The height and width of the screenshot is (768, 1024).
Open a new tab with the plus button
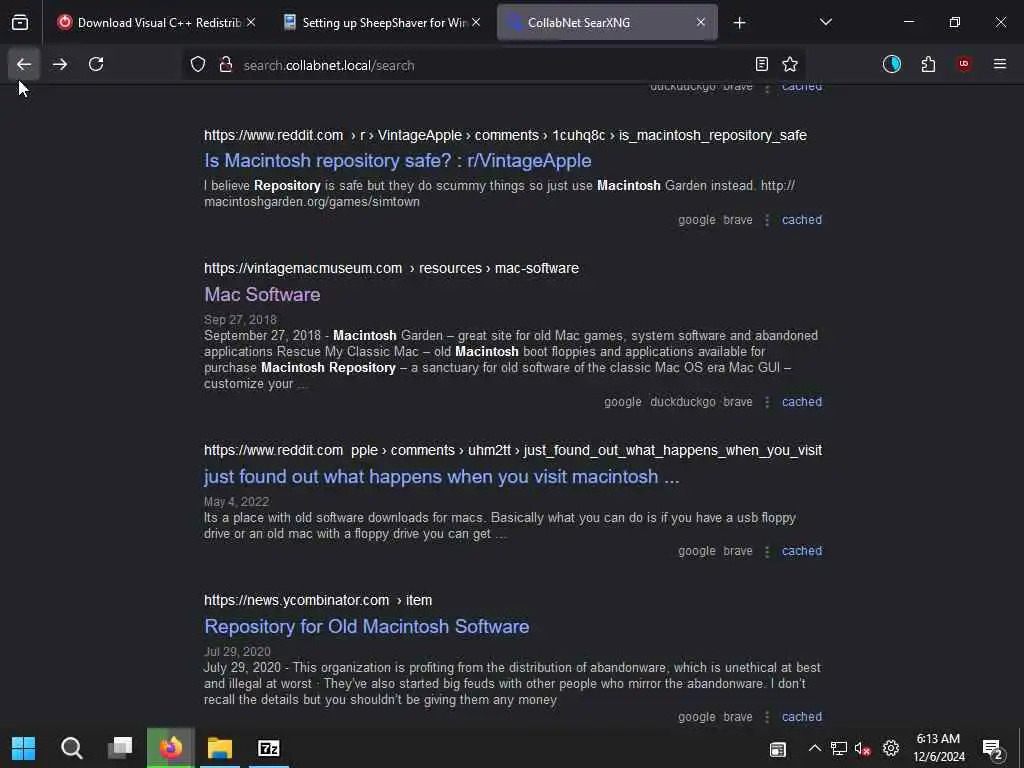[739, 23]
